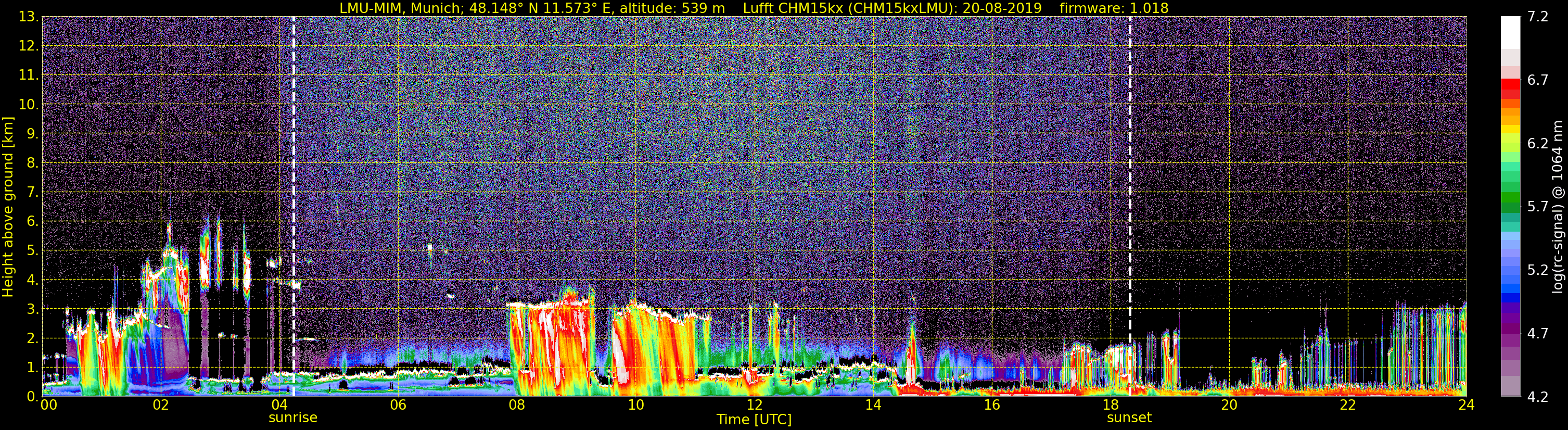This screenshot has width=1568, height=430.
Task: Click the colorbar value '5.7'
Action: tap(1538, 207)
